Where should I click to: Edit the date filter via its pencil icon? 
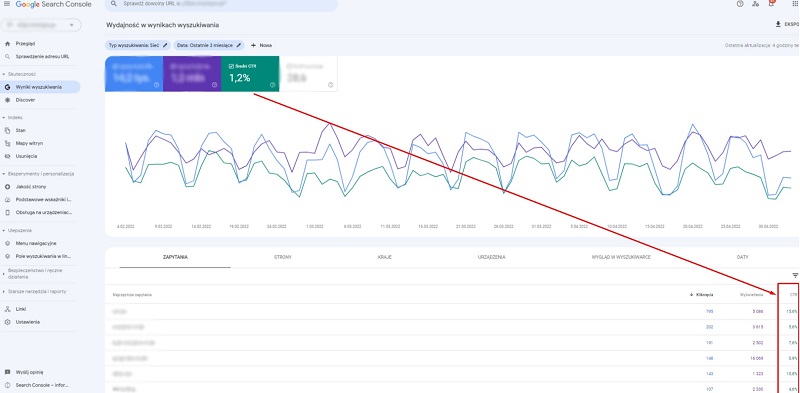coord(238,45)
